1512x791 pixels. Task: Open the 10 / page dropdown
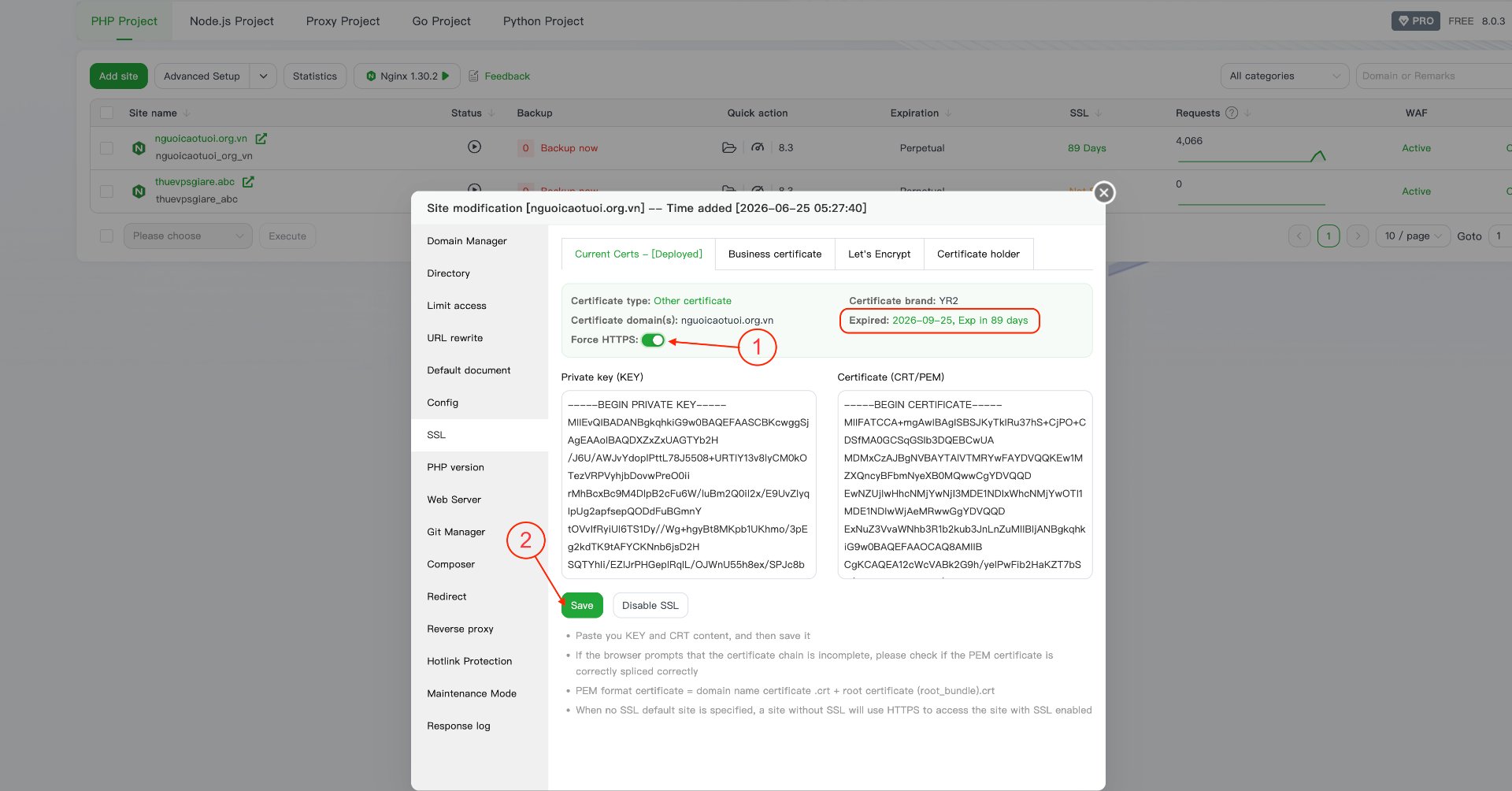click(x=1413, y=236)
